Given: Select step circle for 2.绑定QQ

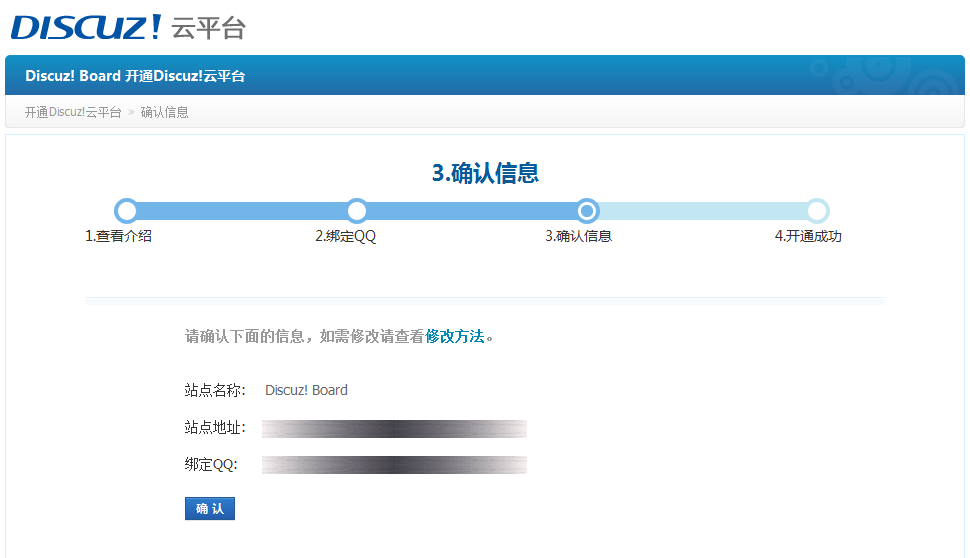Looking at the screenshot, I should (x=357, y=211).
